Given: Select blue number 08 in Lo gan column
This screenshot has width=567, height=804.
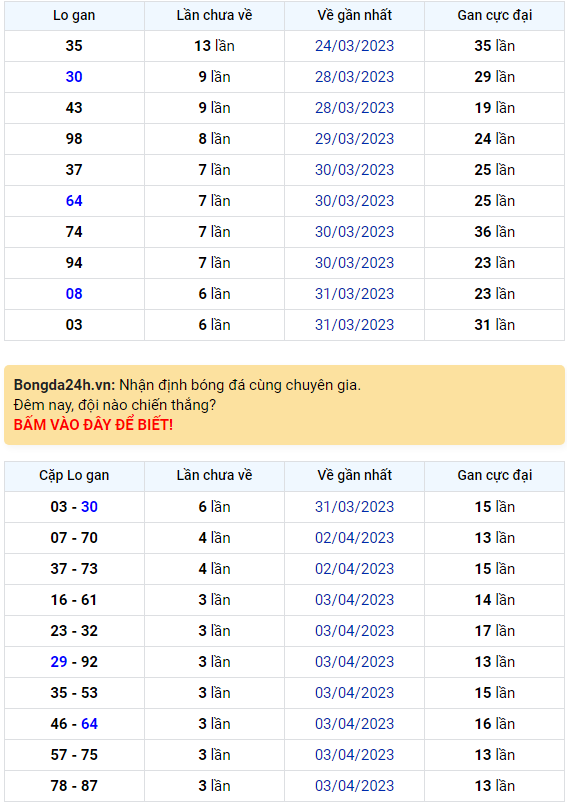Looking at the screenshot, I should point(74,294).
